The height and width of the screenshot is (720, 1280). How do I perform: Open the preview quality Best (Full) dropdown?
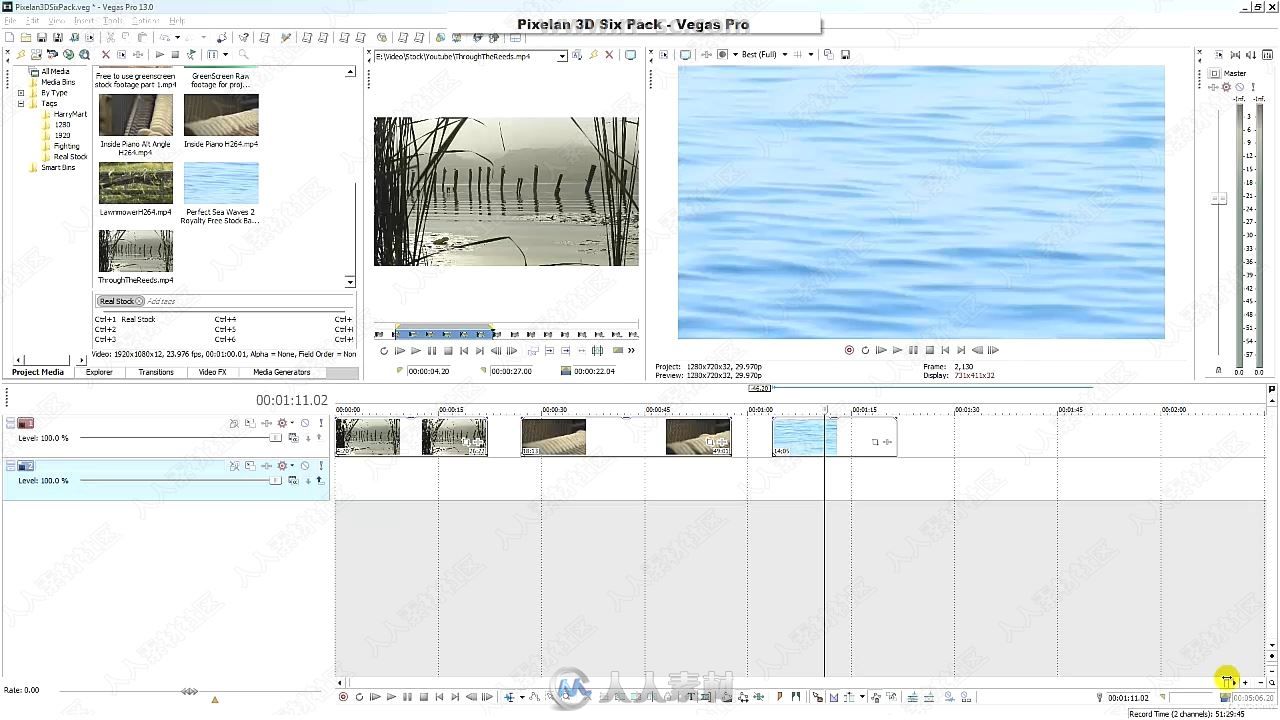click(x=785, y=54)
